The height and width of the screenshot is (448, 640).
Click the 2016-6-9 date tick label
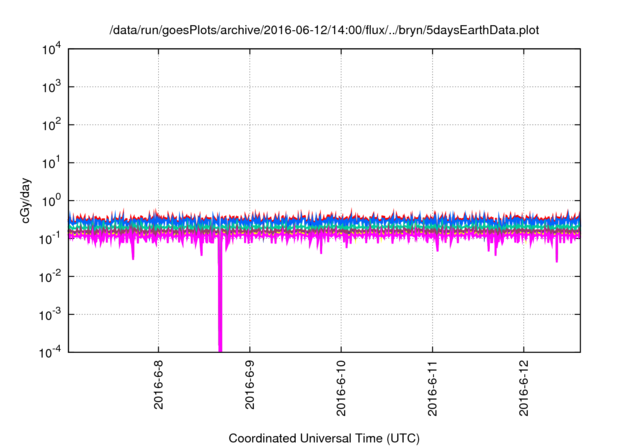[x=250, y=385]
